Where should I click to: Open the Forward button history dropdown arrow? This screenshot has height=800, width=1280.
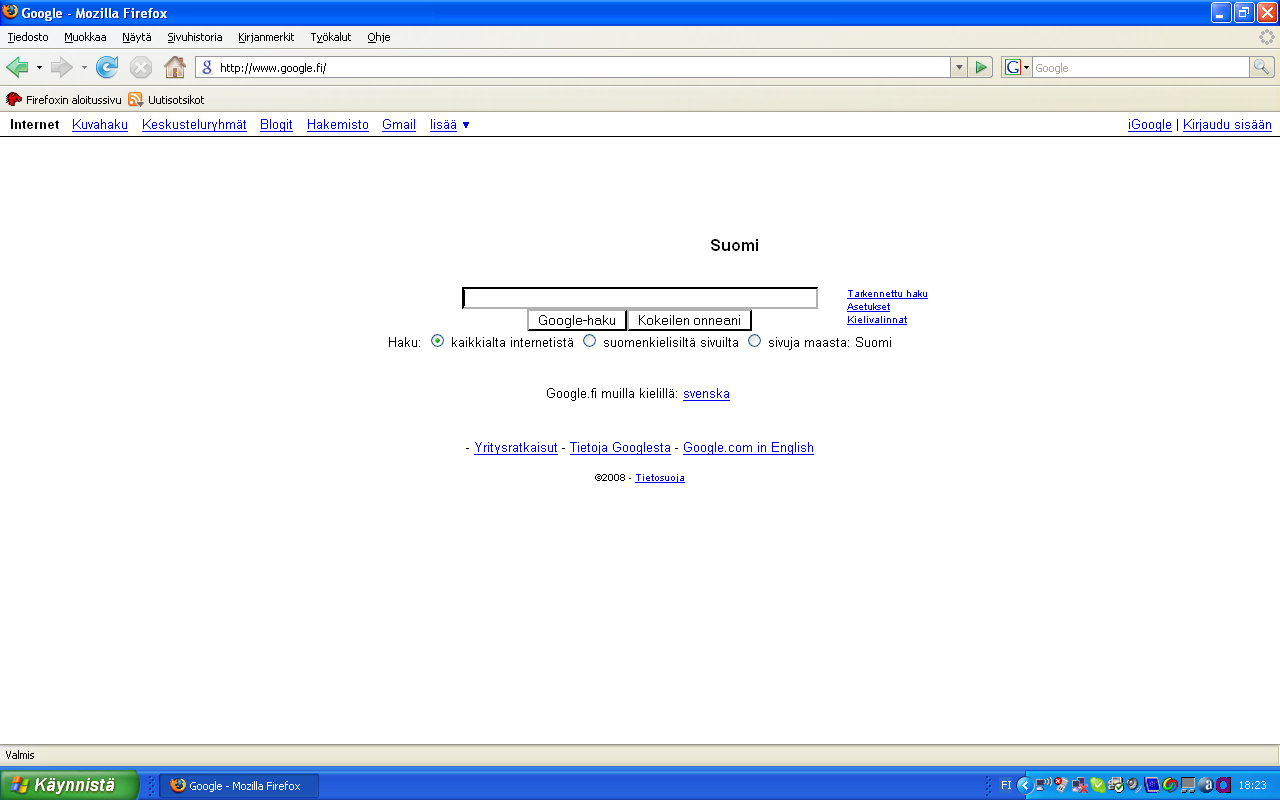coord(85,68)
